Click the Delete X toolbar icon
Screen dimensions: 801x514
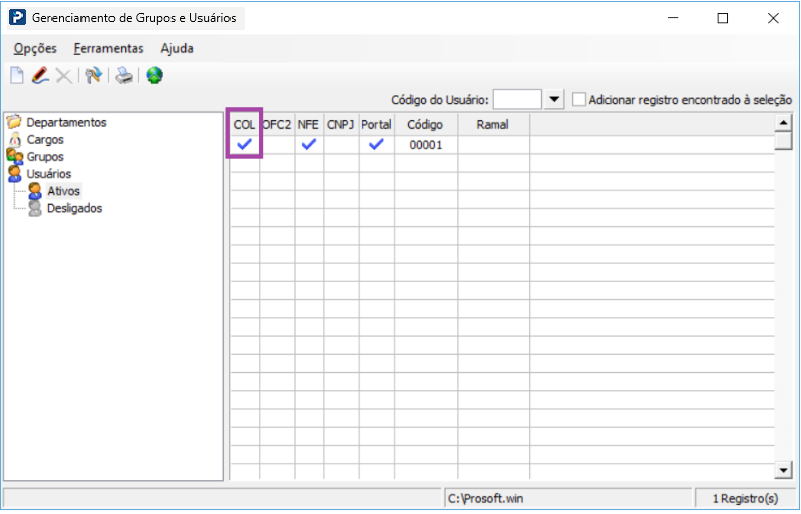tap(64, 76)
